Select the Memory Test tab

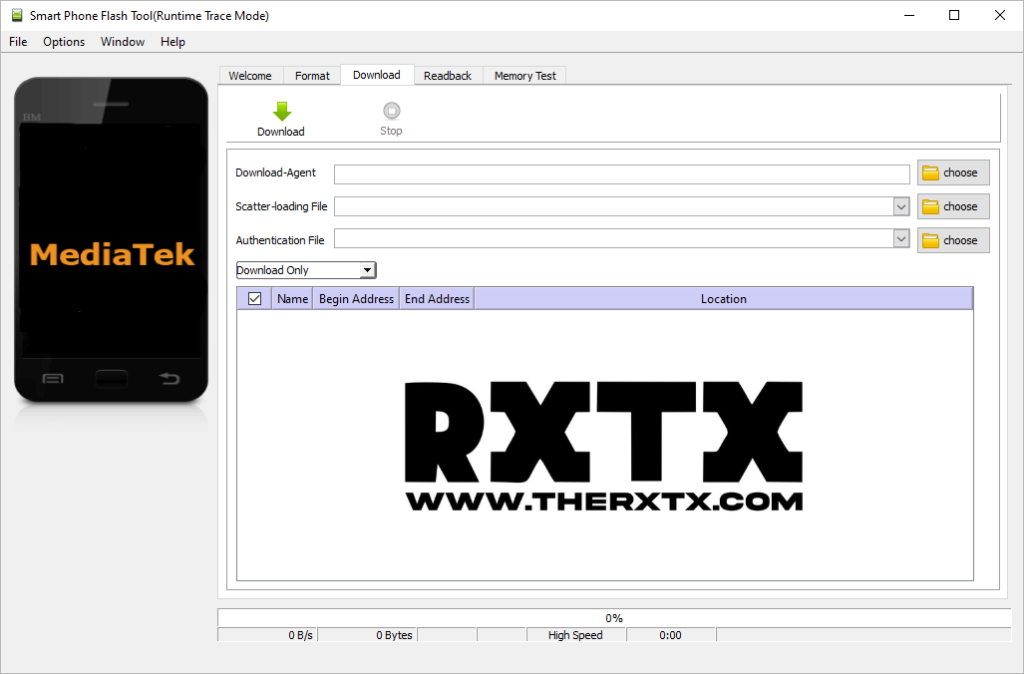[523, 75]
